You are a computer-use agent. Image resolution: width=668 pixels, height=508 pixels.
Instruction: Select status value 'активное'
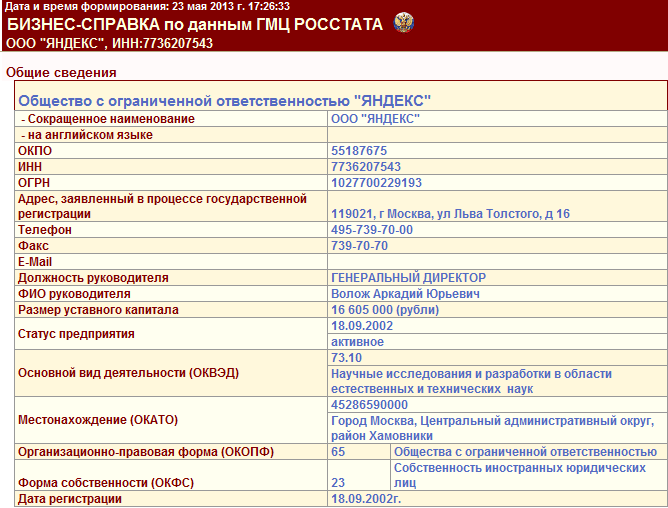pos(357,342)
